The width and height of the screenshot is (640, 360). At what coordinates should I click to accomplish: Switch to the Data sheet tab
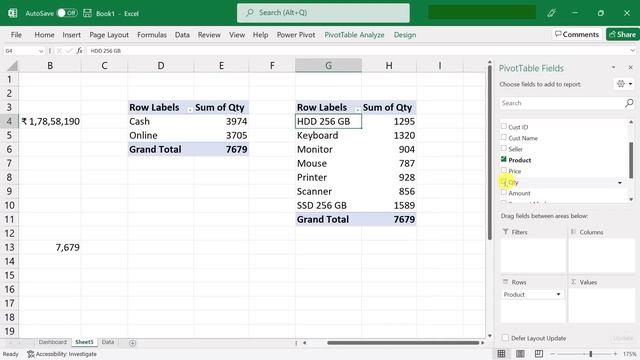point(108,342)
